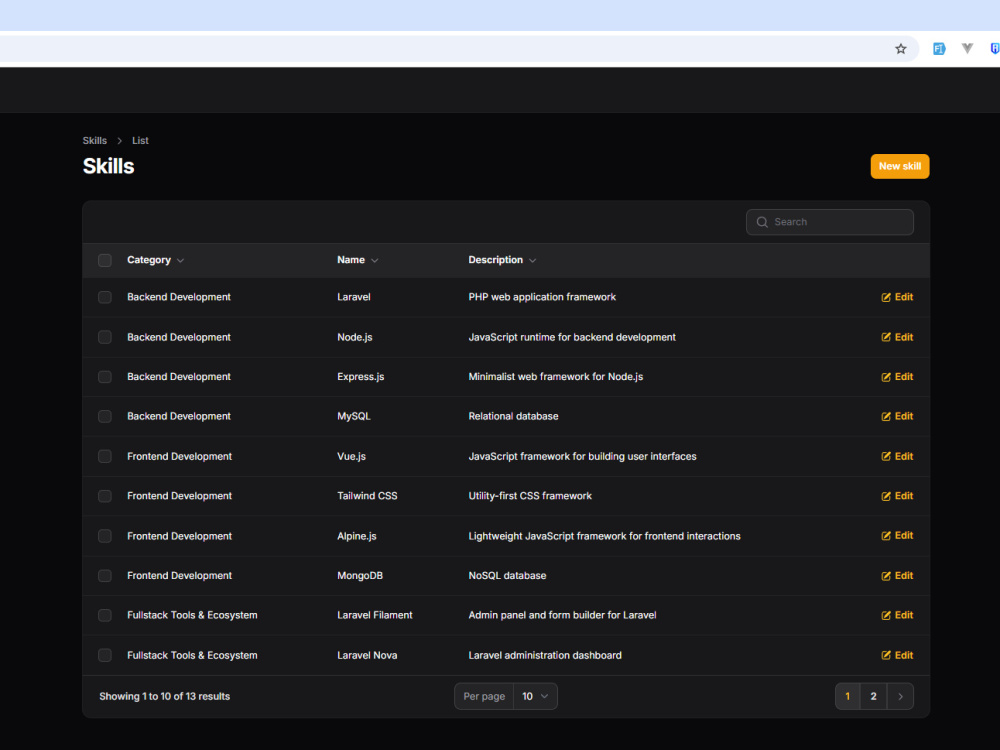
Task: Edit the Vue.js skill
Action: tap(897, 457)
